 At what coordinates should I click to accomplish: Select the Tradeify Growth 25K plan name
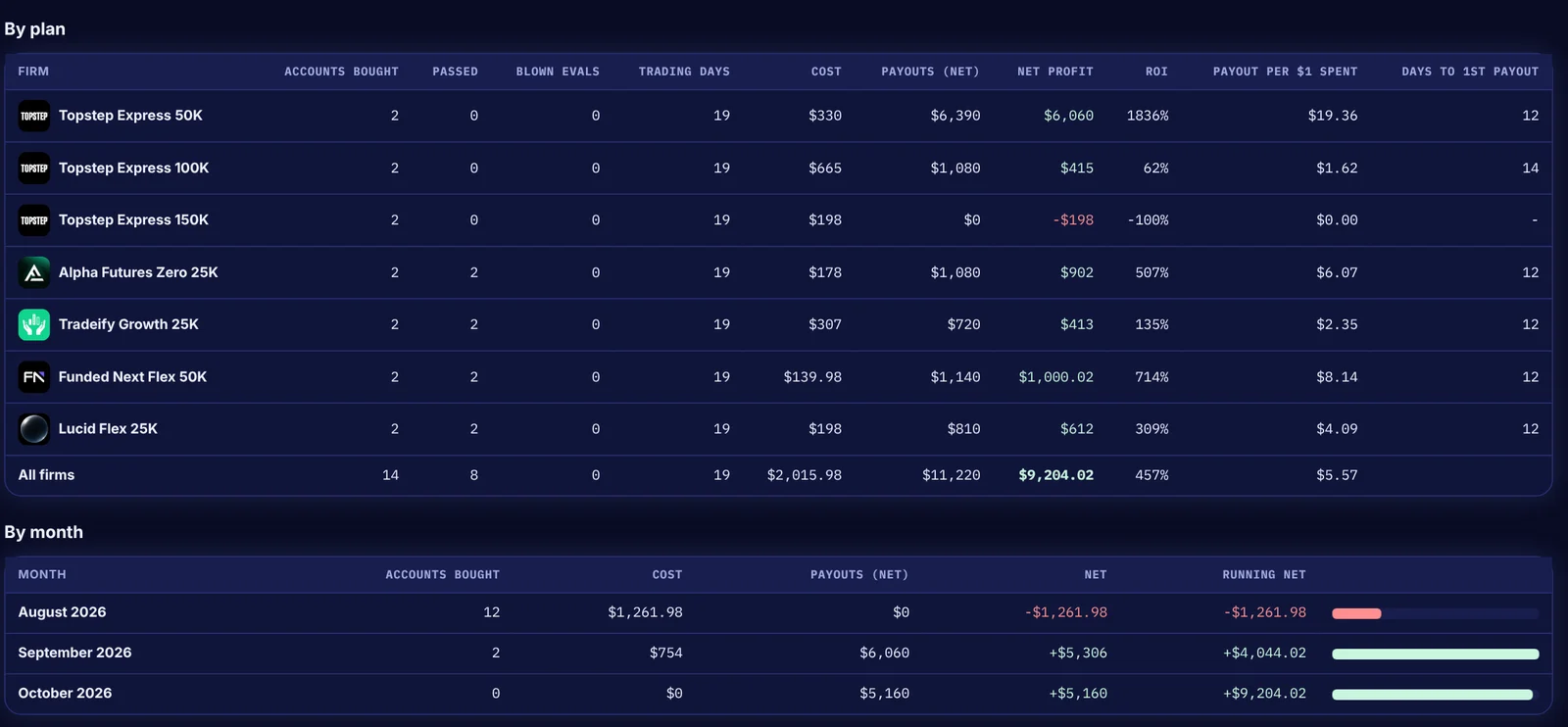(x=128, y=324)
